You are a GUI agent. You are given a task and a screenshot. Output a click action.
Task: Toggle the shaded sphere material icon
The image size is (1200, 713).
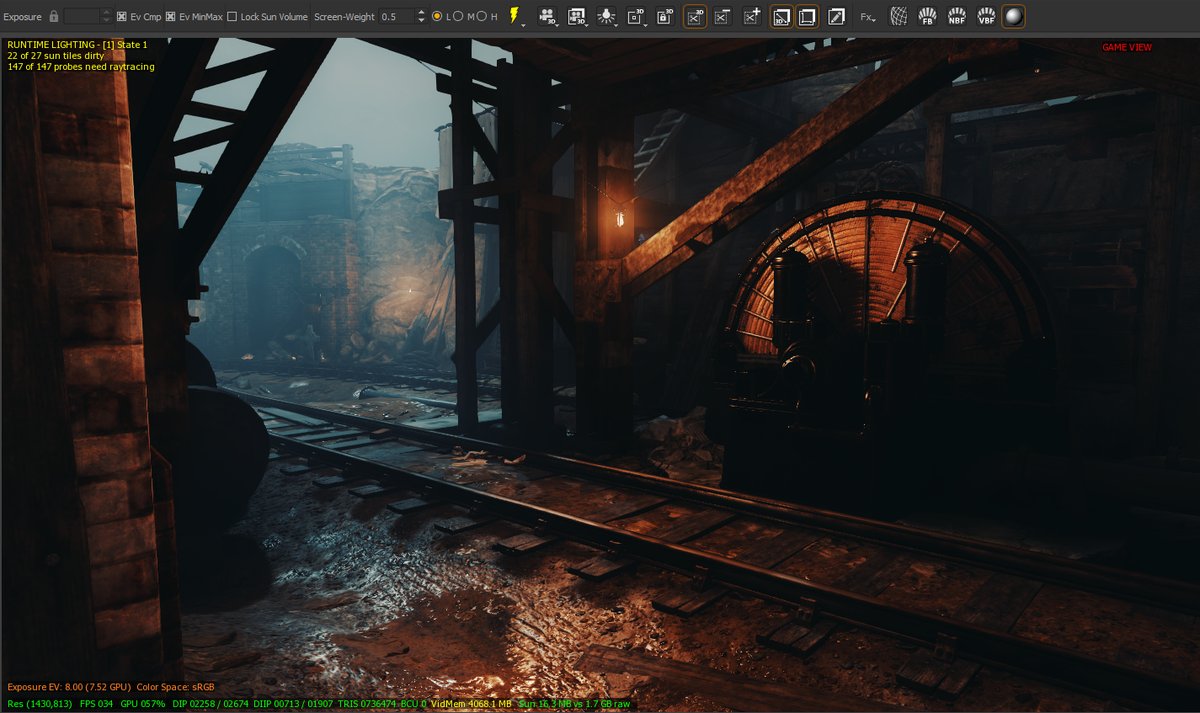click(1013, 17)
